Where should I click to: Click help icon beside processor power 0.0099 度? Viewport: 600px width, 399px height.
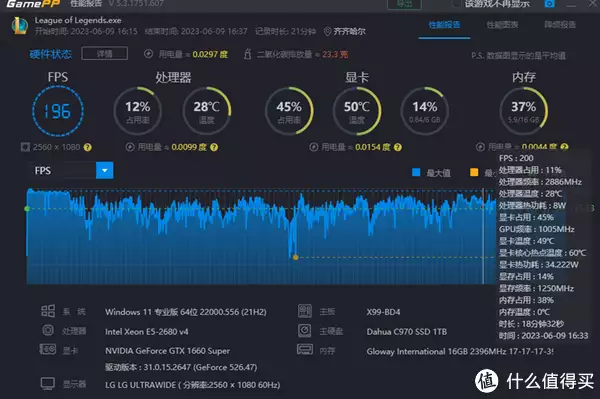pos(214,147)
